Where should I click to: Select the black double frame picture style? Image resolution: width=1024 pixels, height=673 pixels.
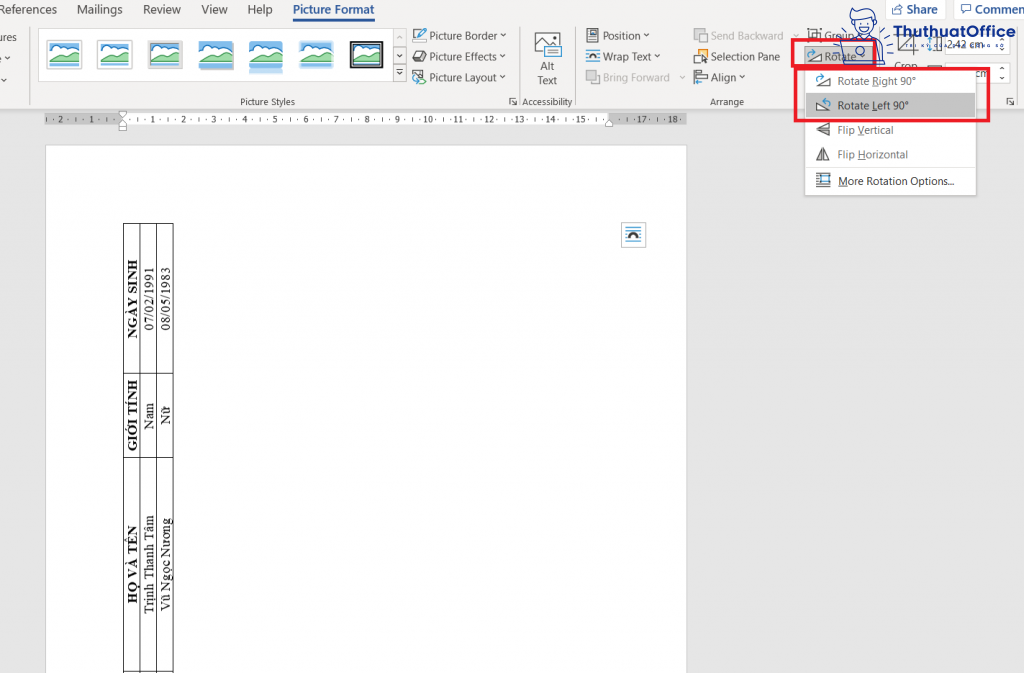click(366, 55)
